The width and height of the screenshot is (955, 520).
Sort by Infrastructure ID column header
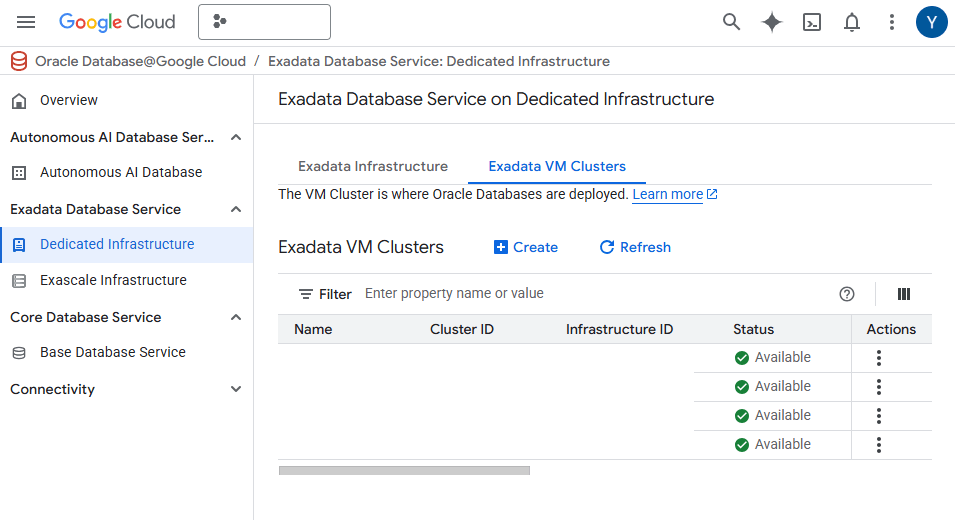pyautogui.click(x=619, y=329)
